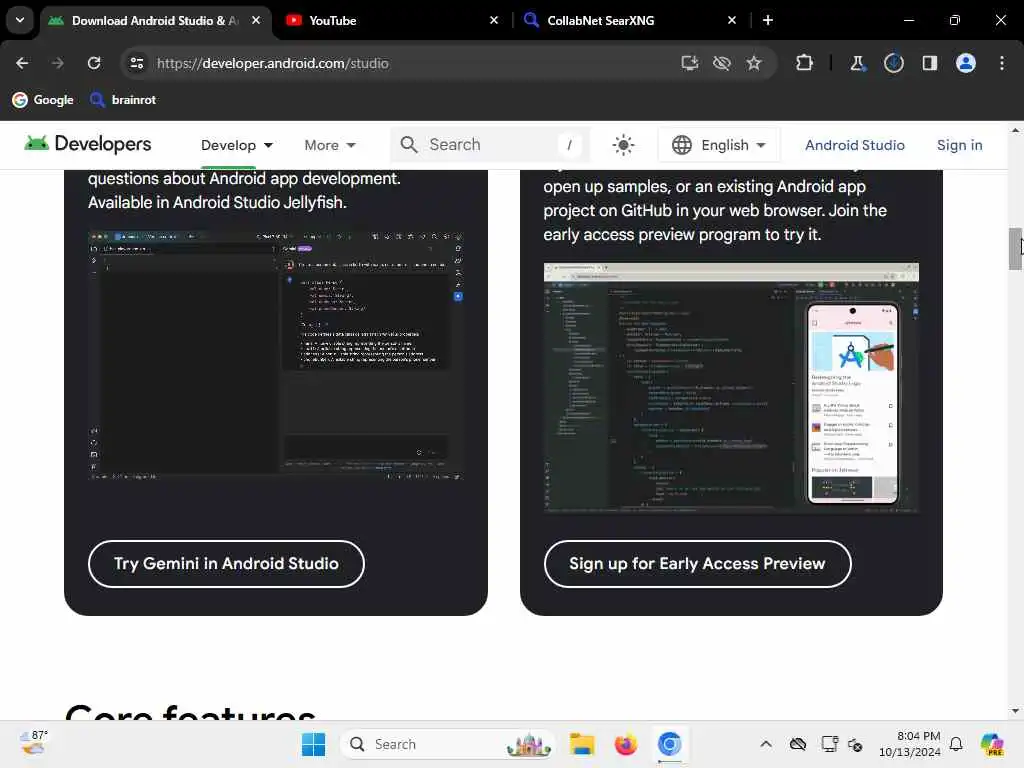Click the scrollbar up arrow
1024x768 pixels.
1015,131
